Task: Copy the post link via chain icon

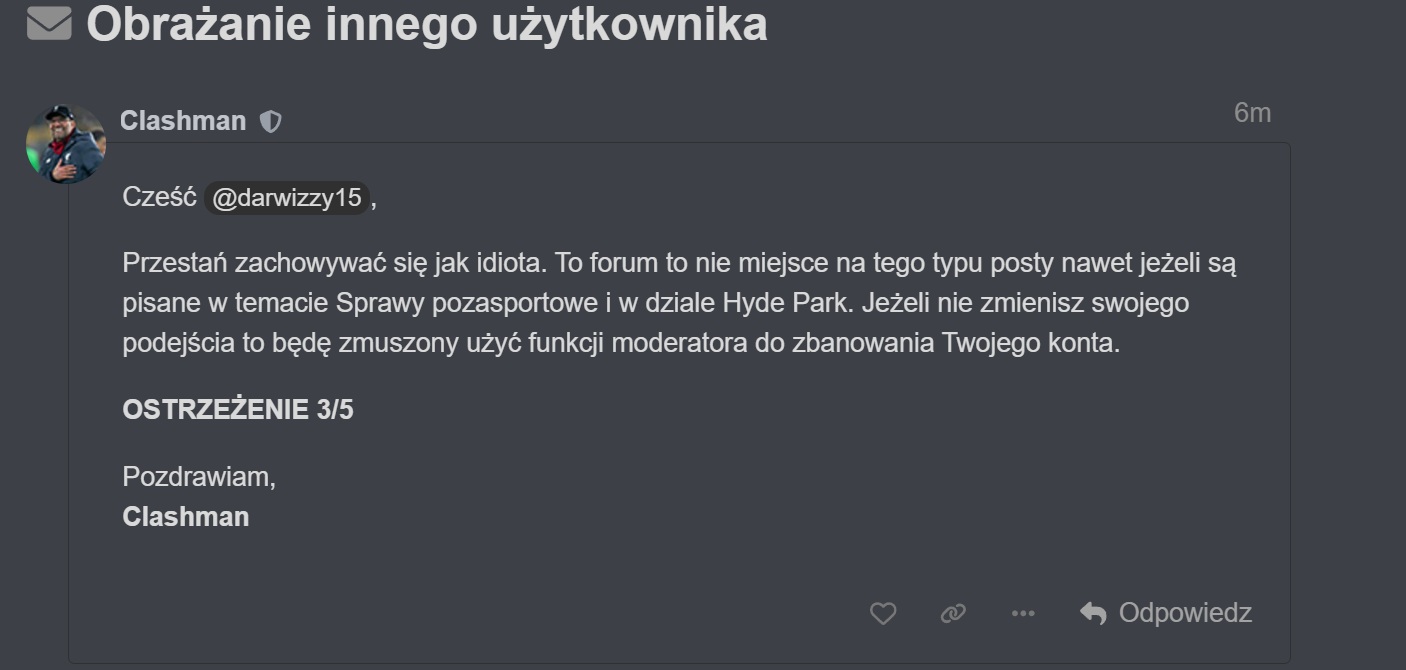Action: point(953,613)
